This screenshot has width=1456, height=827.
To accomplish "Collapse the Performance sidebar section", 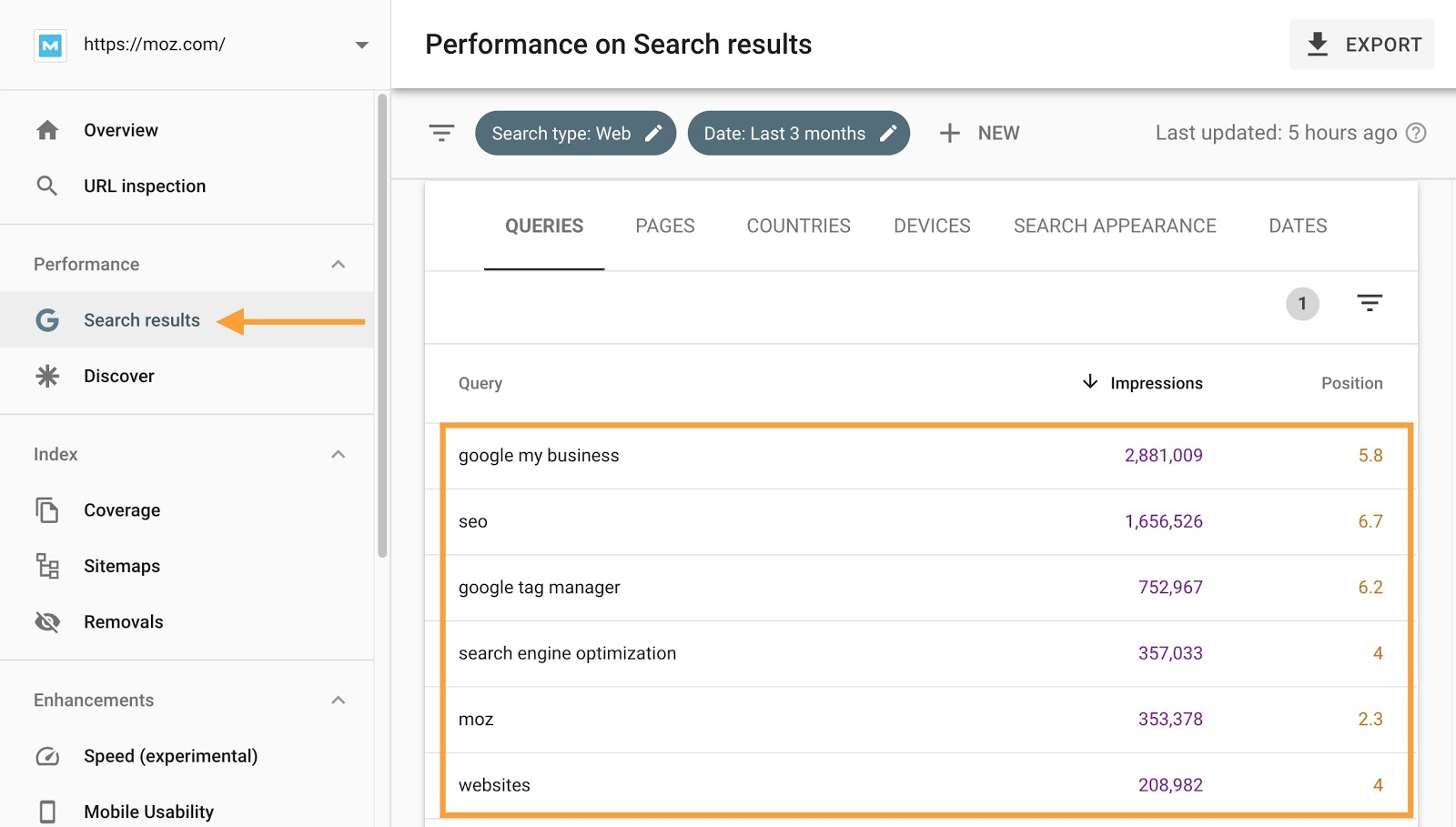I will pos(339,265).
